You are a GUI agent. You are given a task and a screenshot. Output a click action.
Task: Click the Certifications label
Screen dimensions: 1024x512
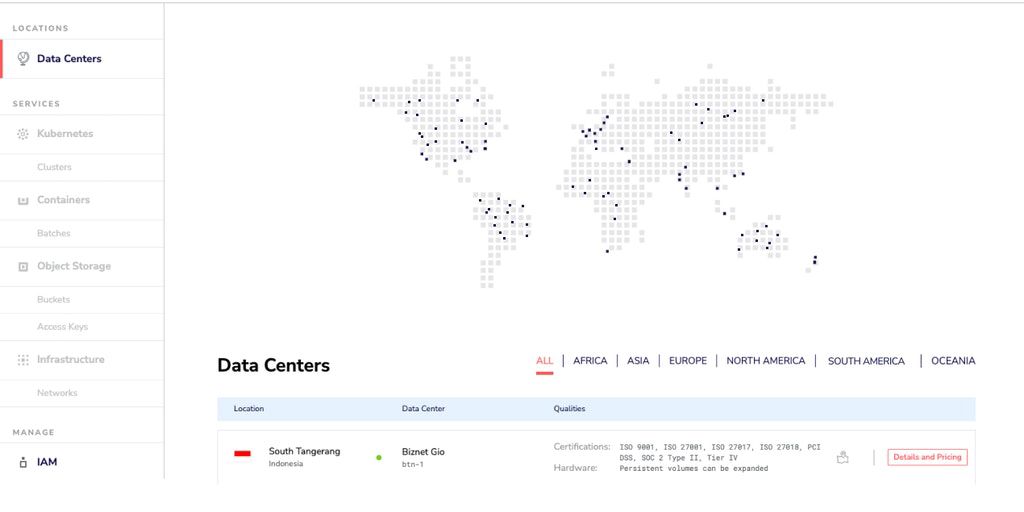tap(582, 447)
